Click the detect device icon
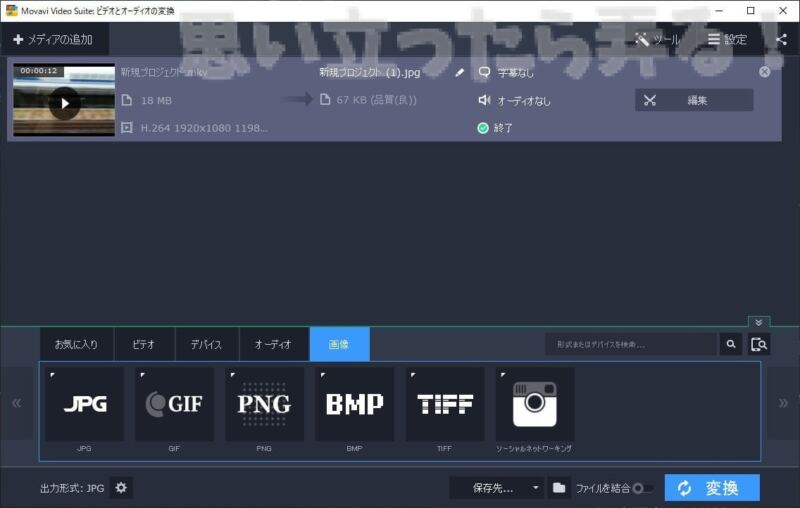Image resolution: width=800 pixels, height=508 pixels. tap(759, 344)
